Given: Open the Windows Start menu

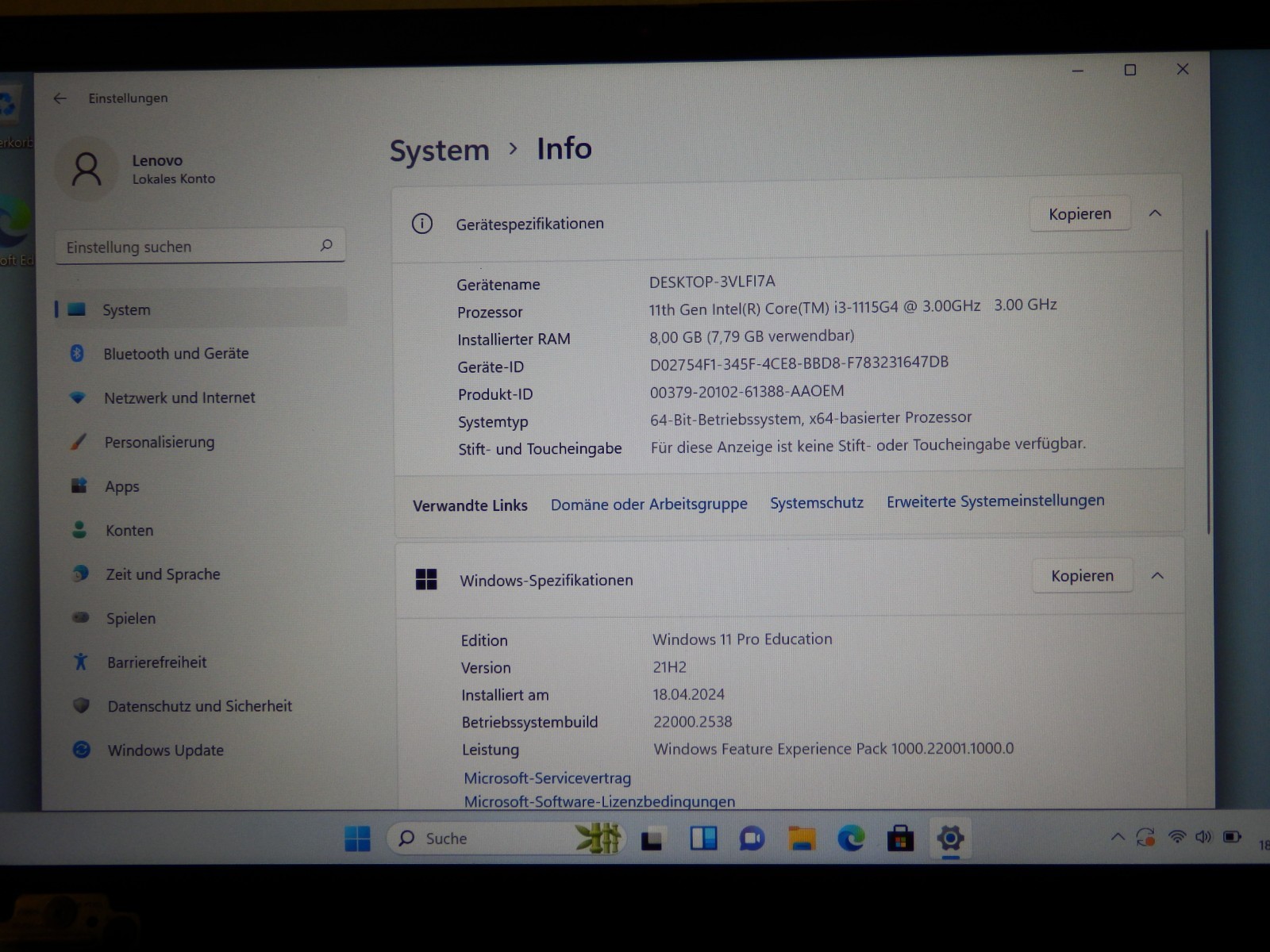Looking at the screenshot, I should pos(357,839).
